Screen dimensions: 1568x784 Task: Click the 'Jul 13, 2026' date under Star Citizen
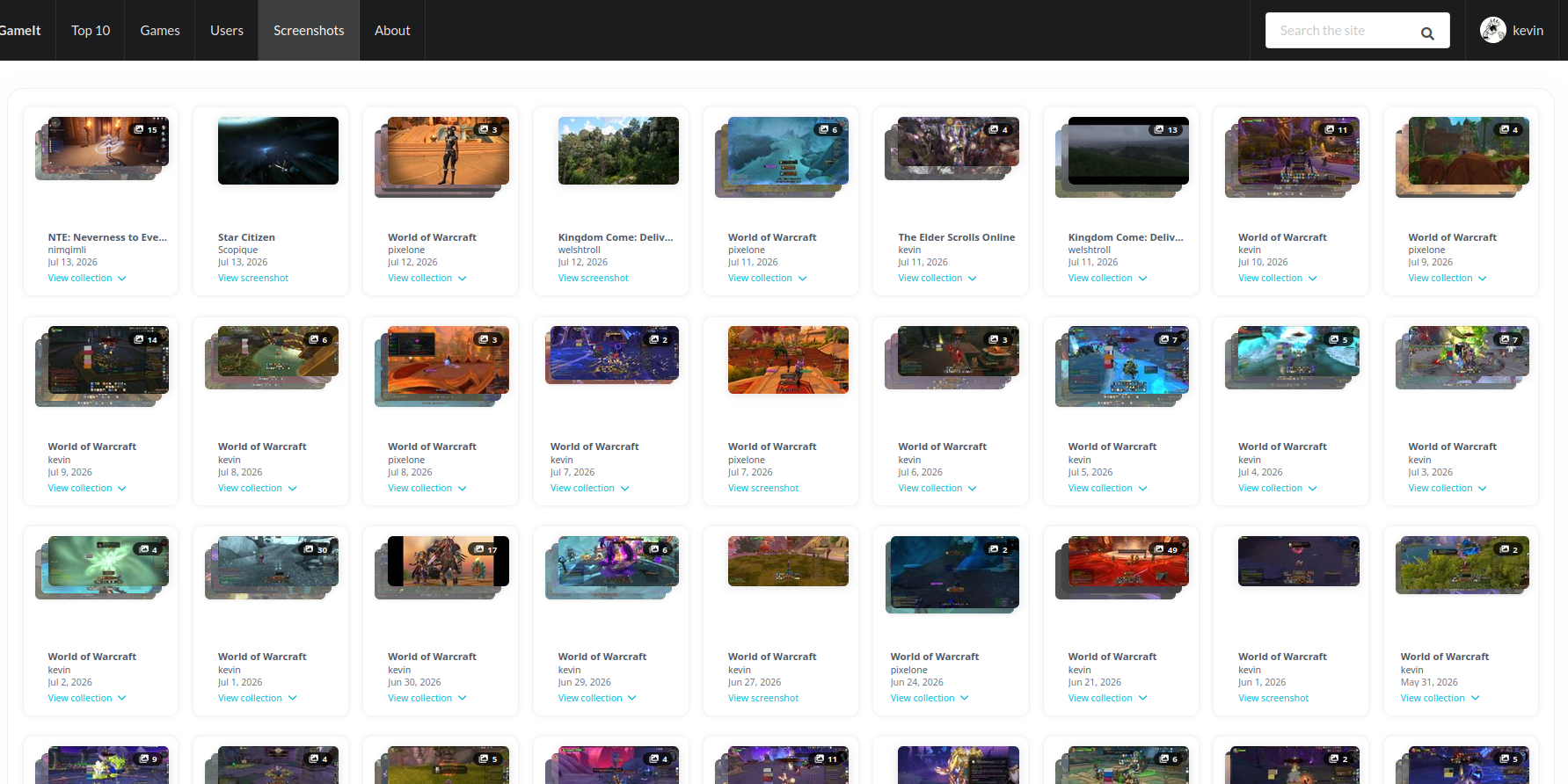243,262
